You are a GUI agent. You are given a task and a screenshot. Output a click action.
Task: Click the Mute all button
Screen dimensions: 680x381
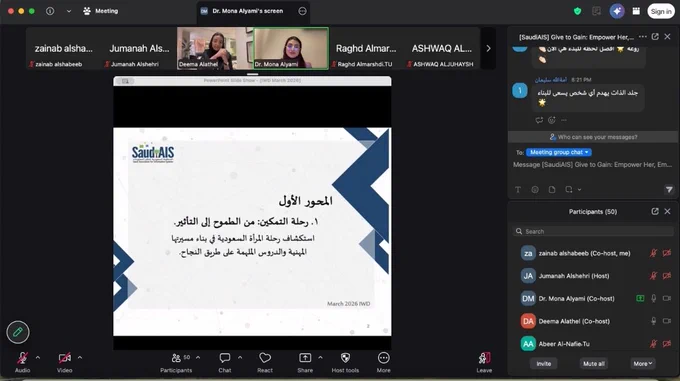[594, 364]
